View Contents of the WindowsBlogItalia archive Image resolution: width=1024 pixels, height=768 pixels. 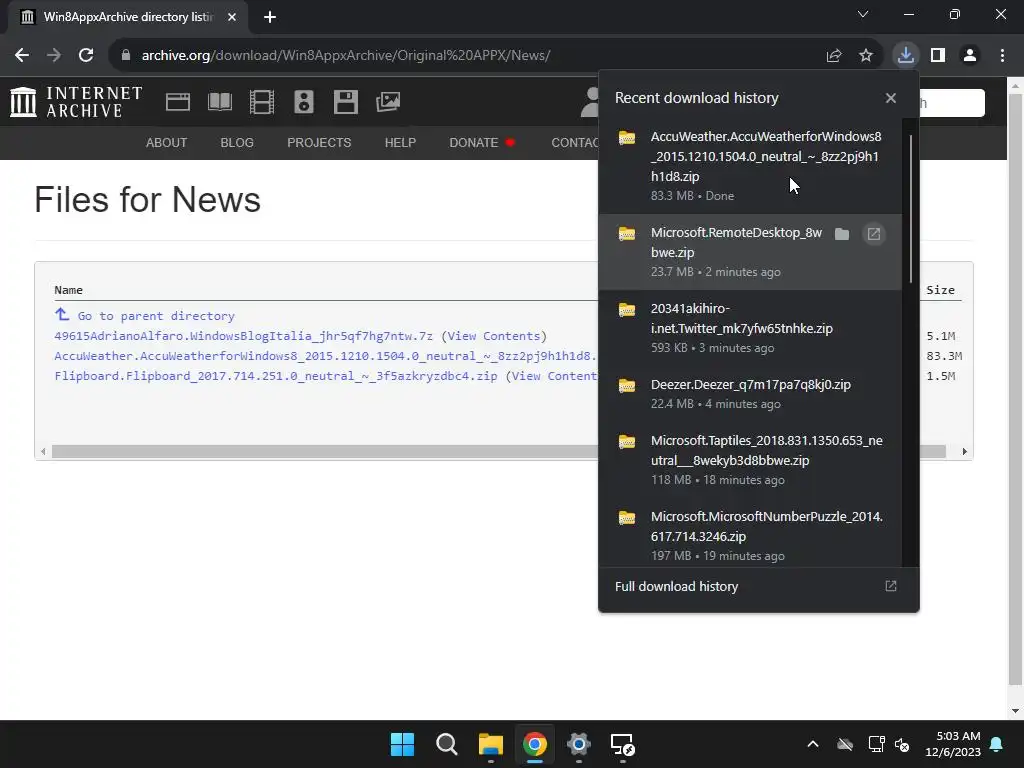(x=494, y=336)
